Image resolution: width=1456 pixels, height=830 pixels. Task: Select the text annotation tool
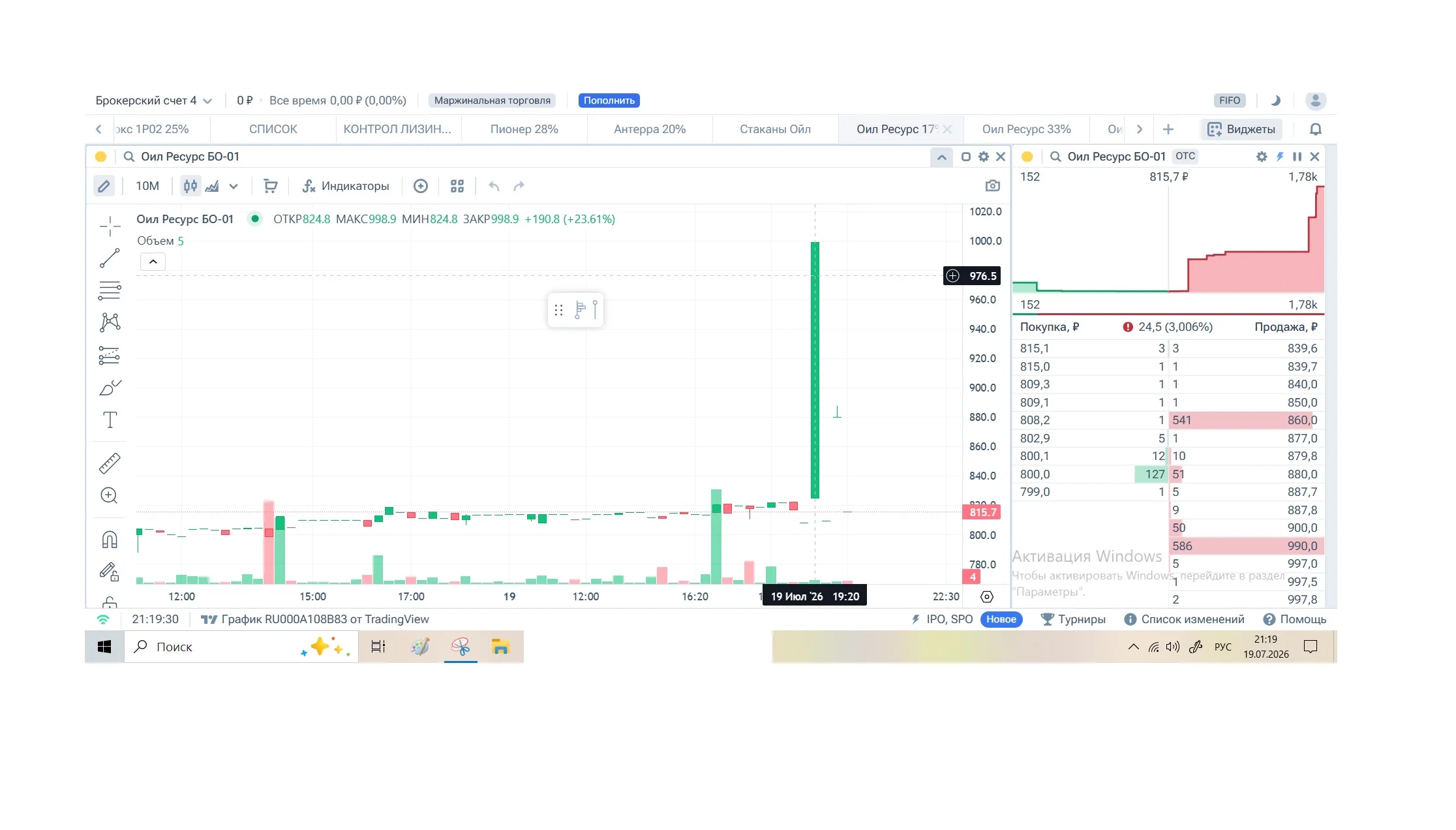110,420
